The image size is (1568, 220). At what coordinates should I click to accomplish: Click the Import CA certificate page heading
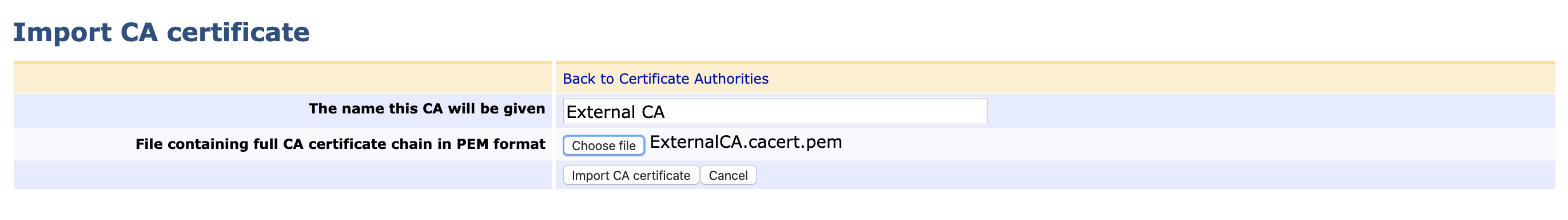[x=161, y=32]
